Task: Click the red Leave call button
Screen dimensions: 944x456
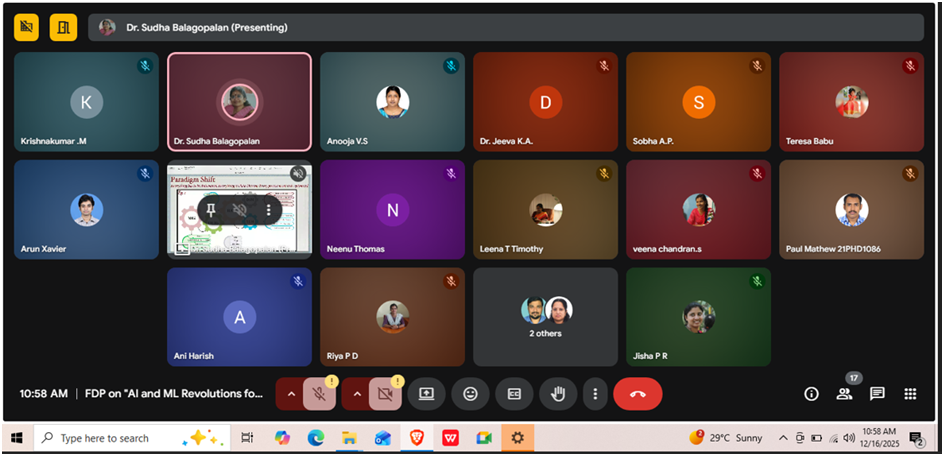Action: click(638, 394)
